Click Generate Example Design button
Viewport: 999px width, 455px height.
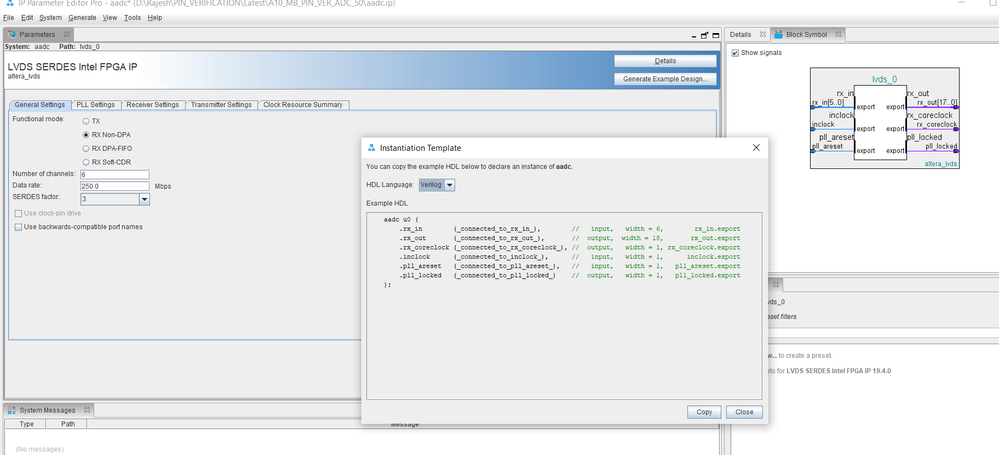tap(665, 78)
